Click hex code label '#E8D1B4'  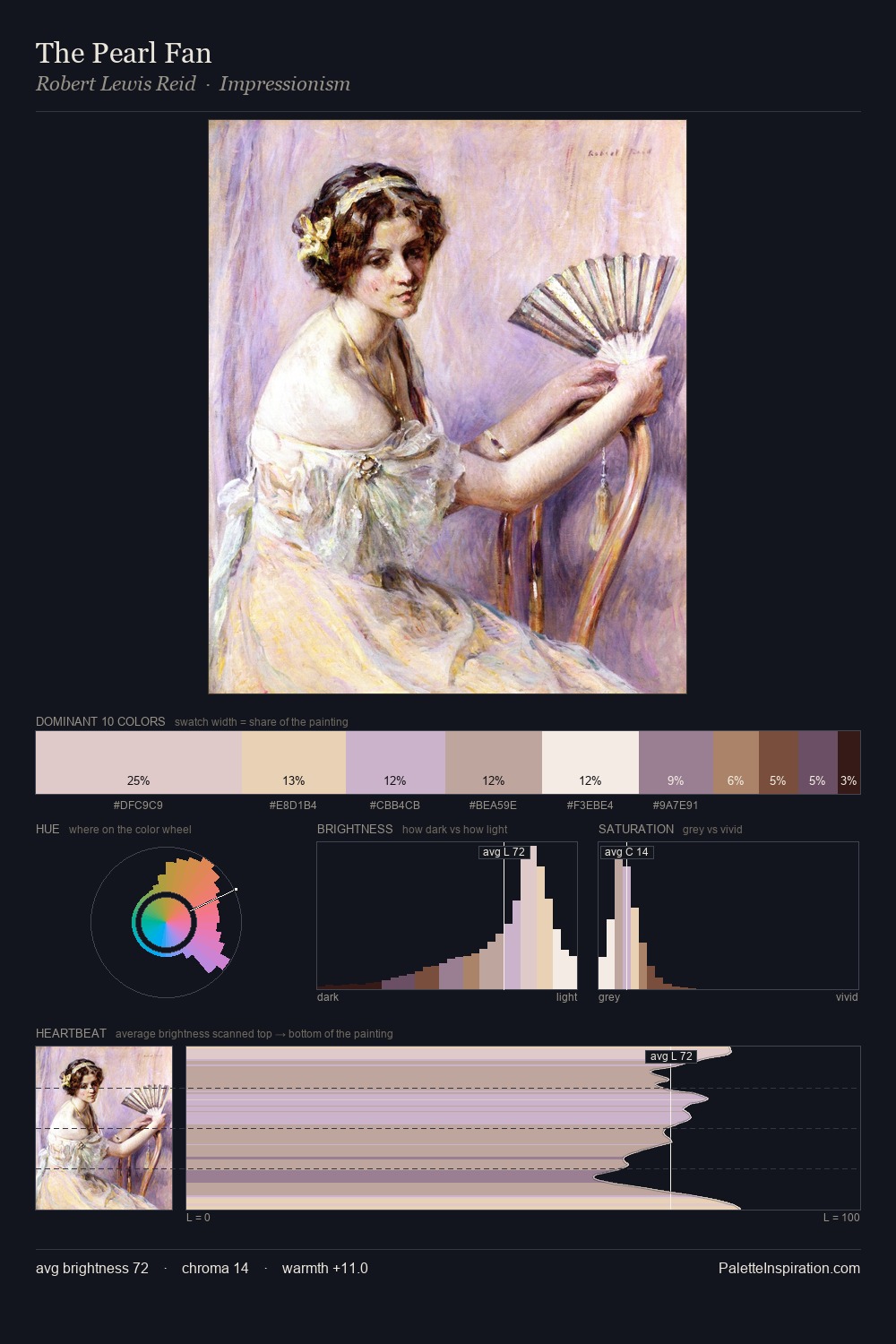pos(293,806)
